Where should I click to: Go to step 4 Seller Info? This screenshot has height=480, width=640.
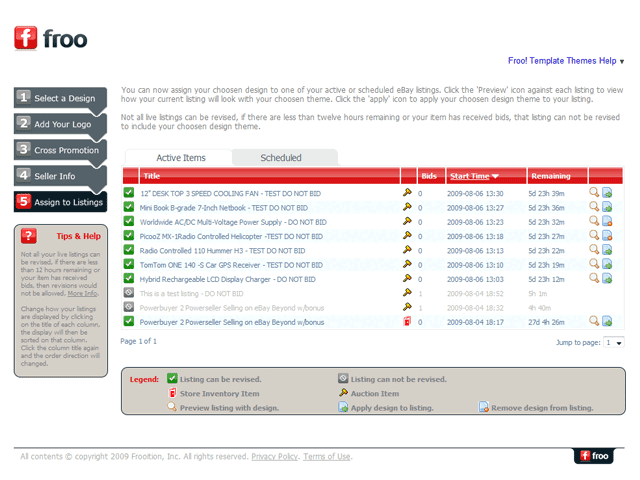click(60, 176)
